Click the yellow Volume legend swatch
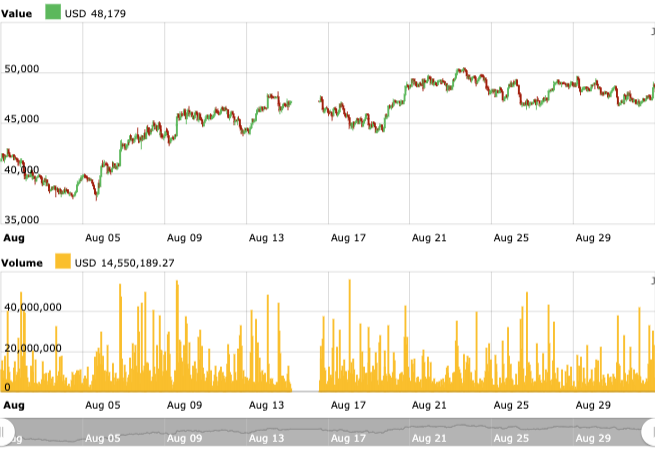655x449 pixels. tap(62, 262)
